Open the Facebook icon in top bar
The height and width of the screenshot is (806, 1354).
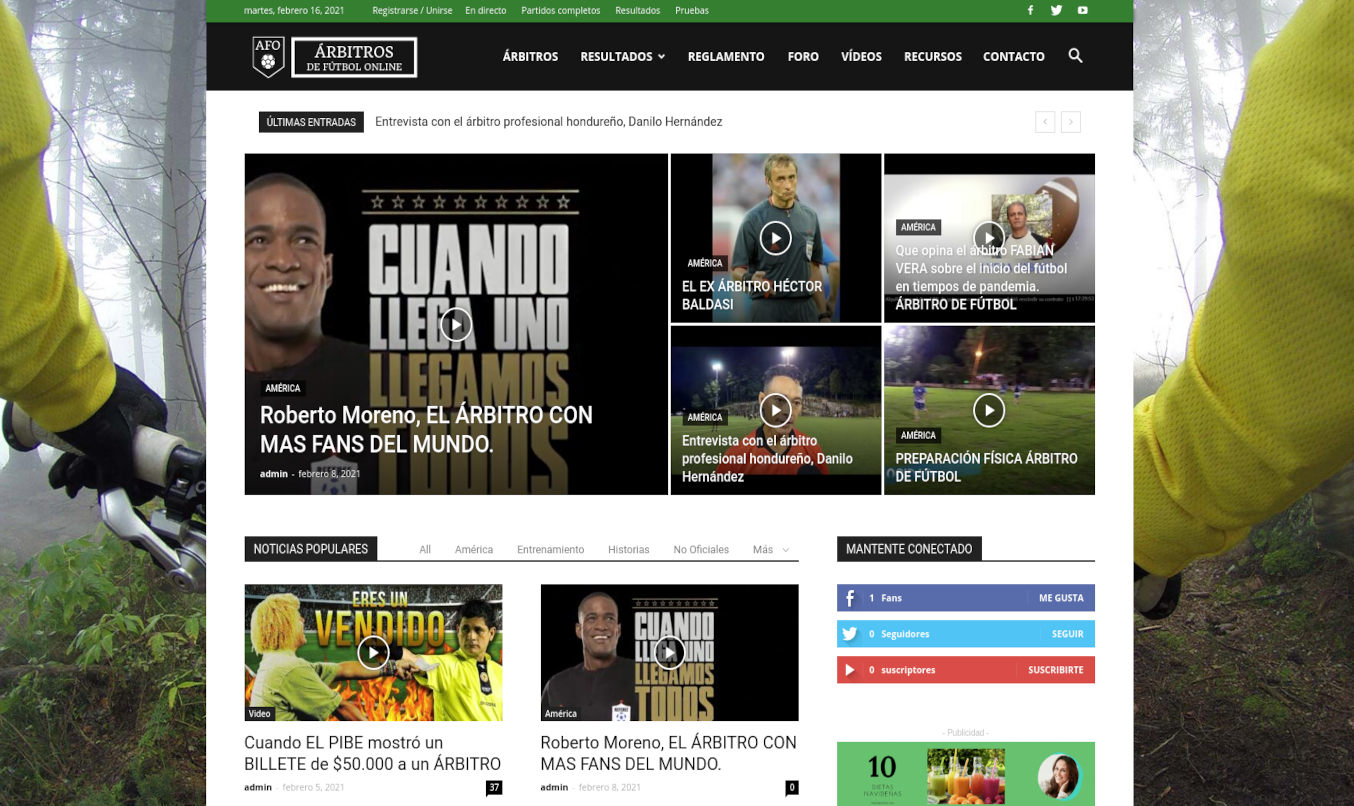[x=1030, y=10]
